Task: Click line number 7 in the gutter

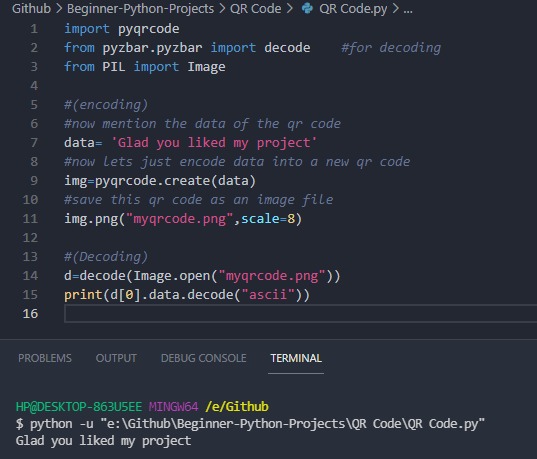Action: tap(34, 142)
